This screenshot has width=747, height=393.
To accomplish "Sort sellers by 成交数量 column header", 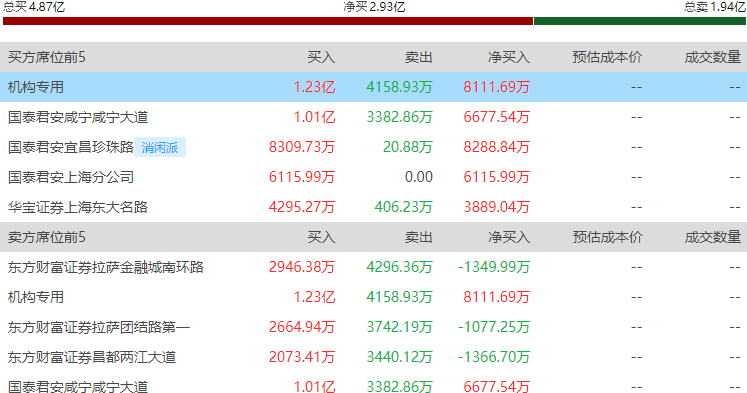I will (x=713, y=237).
